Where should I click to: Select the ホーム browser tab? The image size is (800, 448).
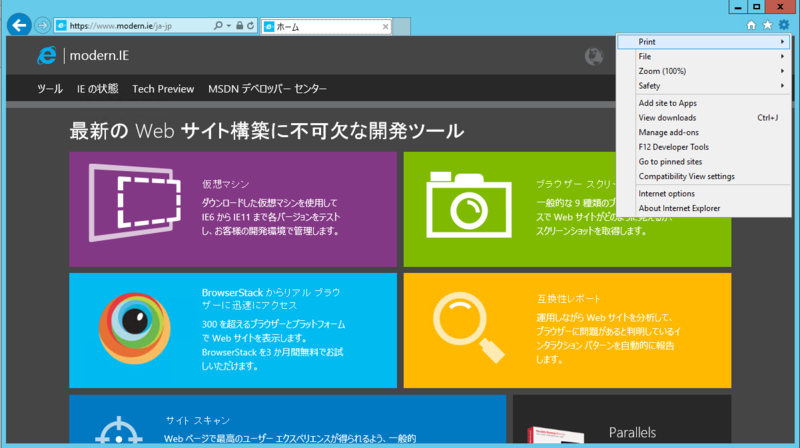coord(326,27)
